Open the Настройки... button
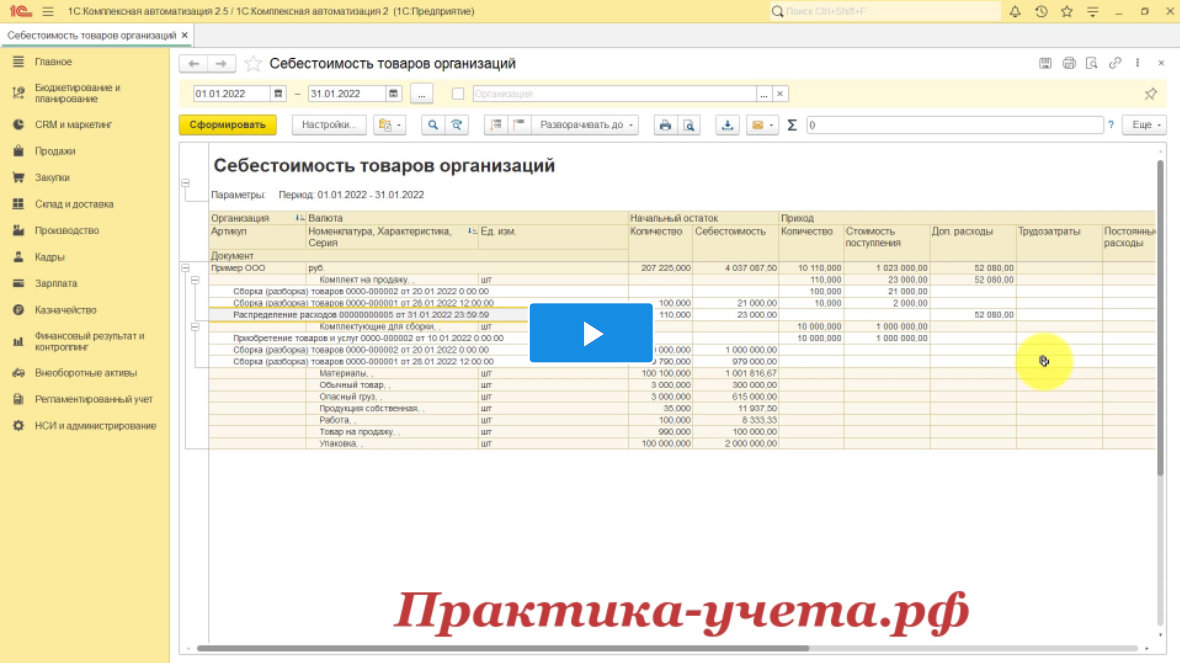This screenshot has height=663, width=1180. point(329,125)
